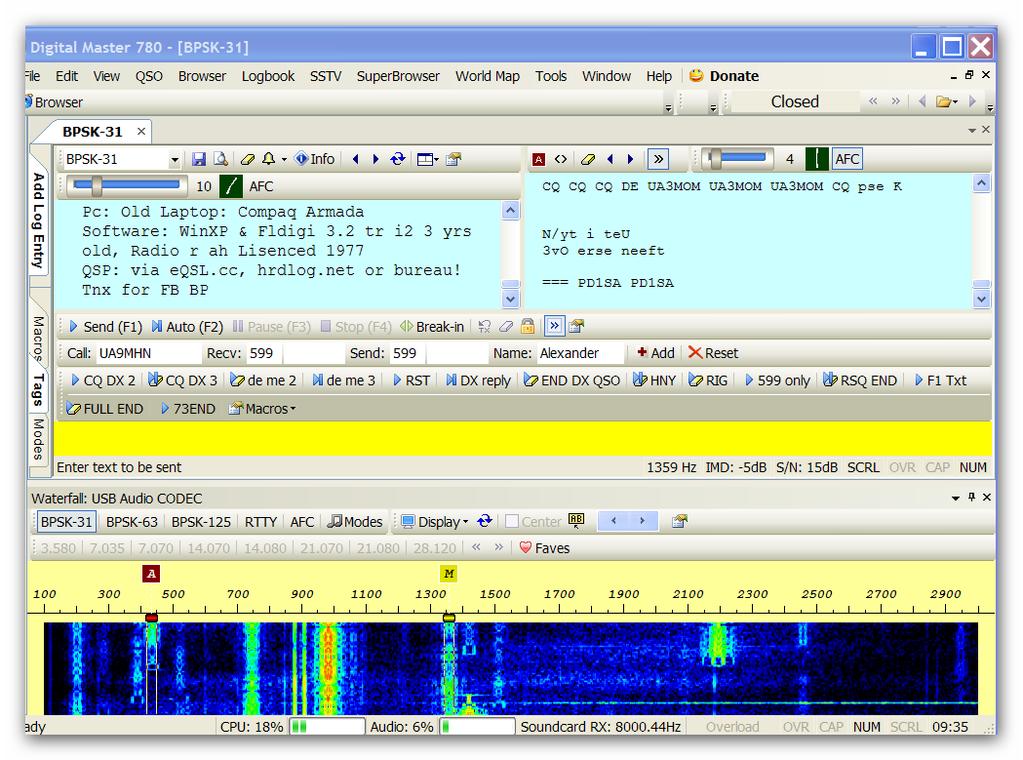Click the yellow transmit text area
The height and width of the screenshot is (760, 1023).
tap(523, 438)
